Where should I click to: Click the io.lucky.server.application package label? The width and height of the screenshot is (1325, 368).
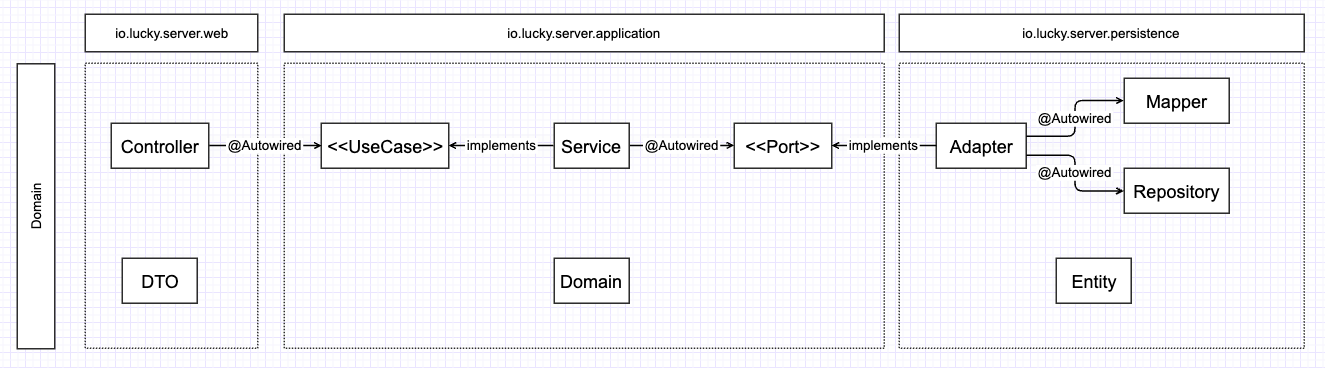(584, 33)
